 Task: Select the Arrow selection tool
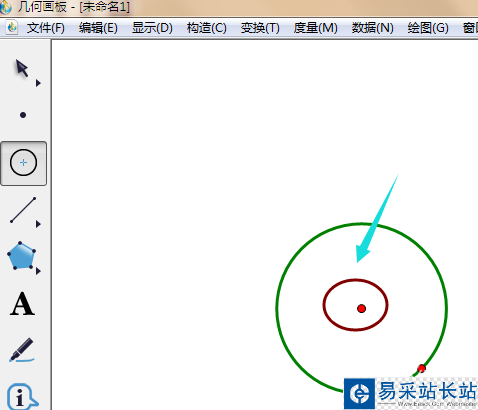click(x=22, y=68)
